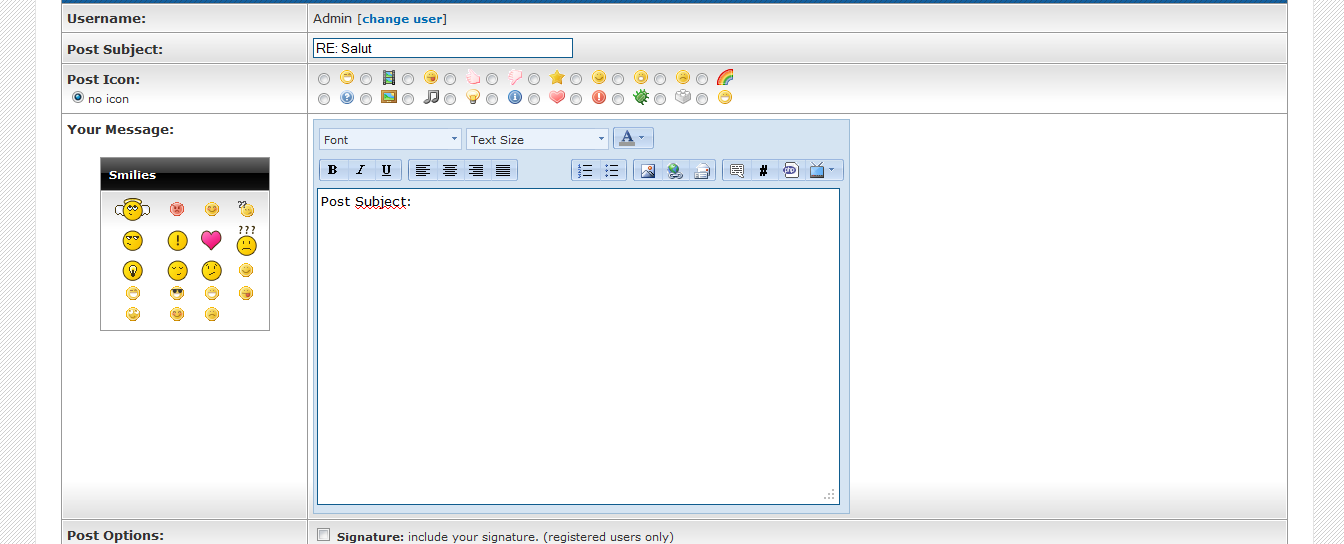Viewport: 1344px width, 544px height.
Task: Toggle bold formatting in the editor
Action: coord(333,171)
